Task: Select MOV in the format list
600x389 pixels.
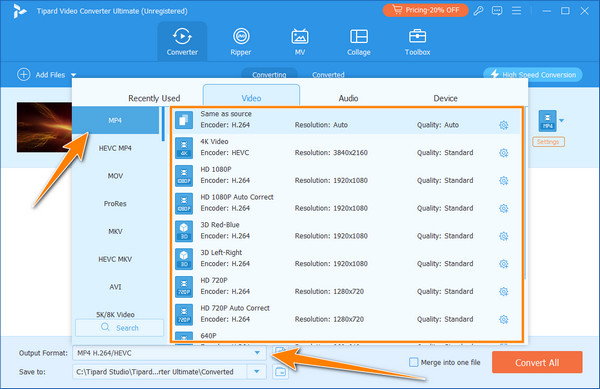Action: coord(115,176)
